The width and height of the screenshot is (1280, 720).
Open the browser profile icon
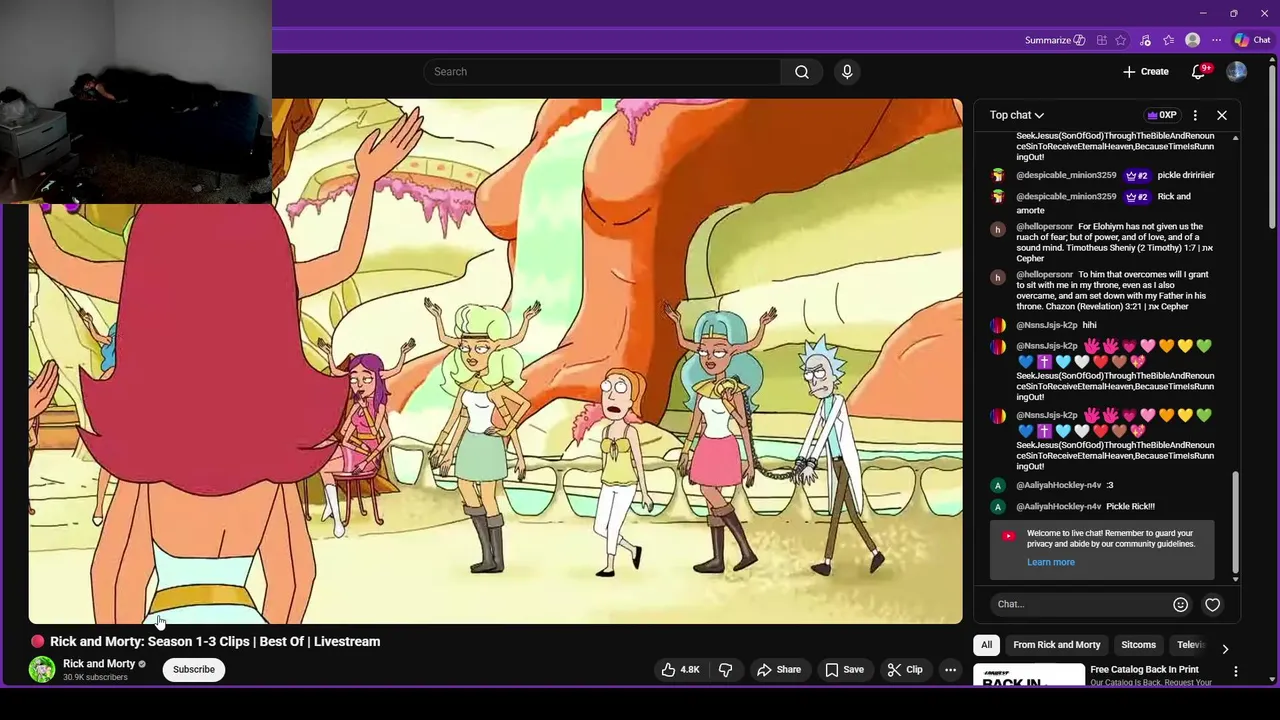coord(1192,41)
